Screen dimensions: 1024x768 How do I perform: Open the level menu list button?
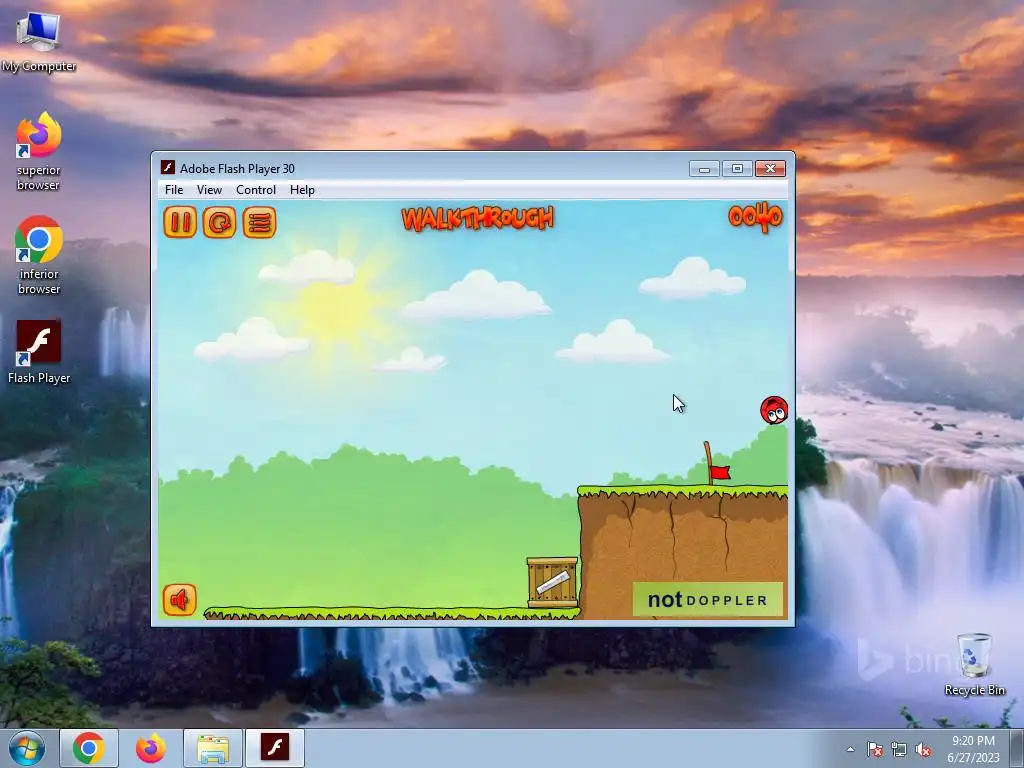259,222
